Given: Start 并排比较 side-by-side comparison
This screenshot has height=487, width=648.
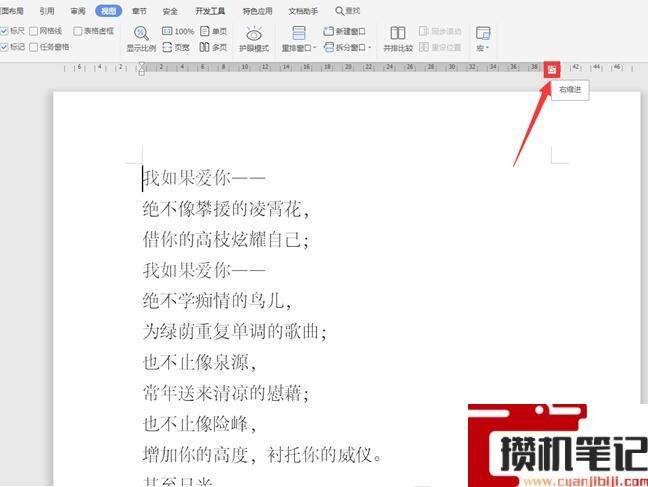Looking at the screenshot, I should pyautogui.click(x=398, y=39).
